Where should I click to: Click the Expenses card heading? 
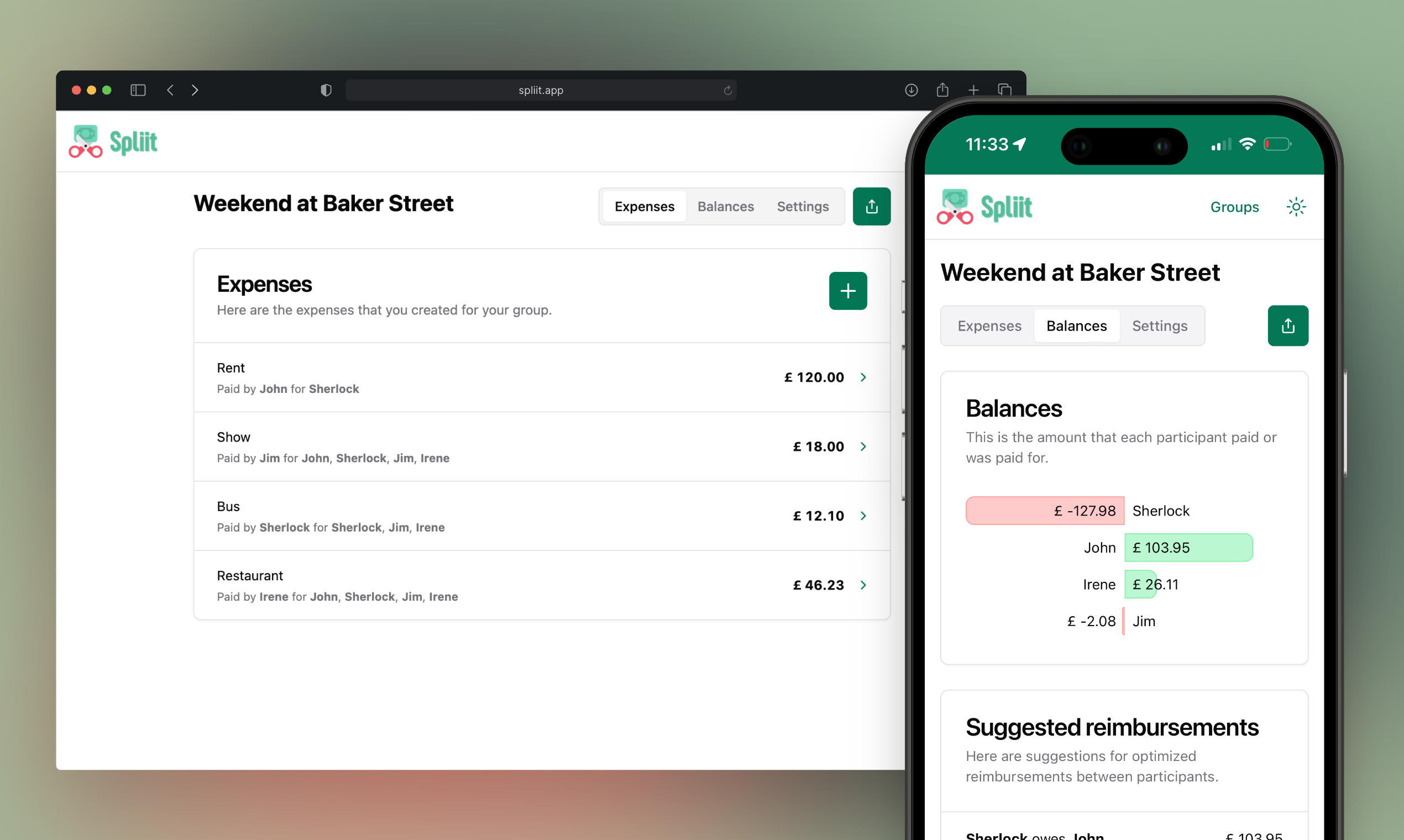(264, 284)
